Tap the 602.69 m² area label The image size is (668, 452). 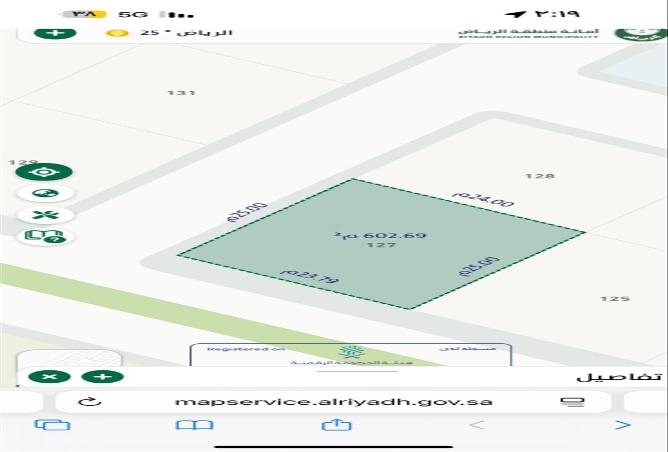[x=380, y=236]
